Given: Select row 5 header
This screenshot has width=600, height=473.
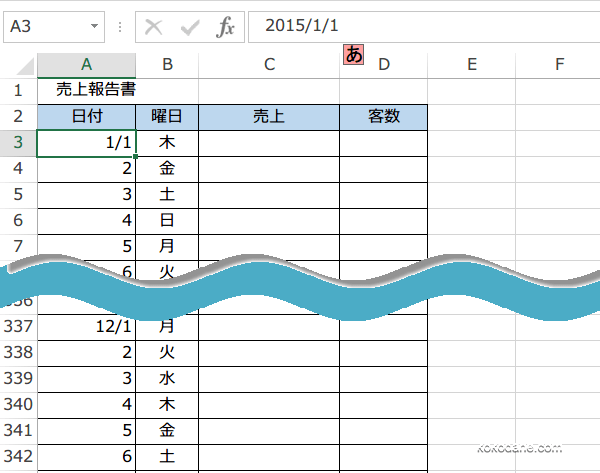Looking at the screenshot, I should tap(18, 195).
